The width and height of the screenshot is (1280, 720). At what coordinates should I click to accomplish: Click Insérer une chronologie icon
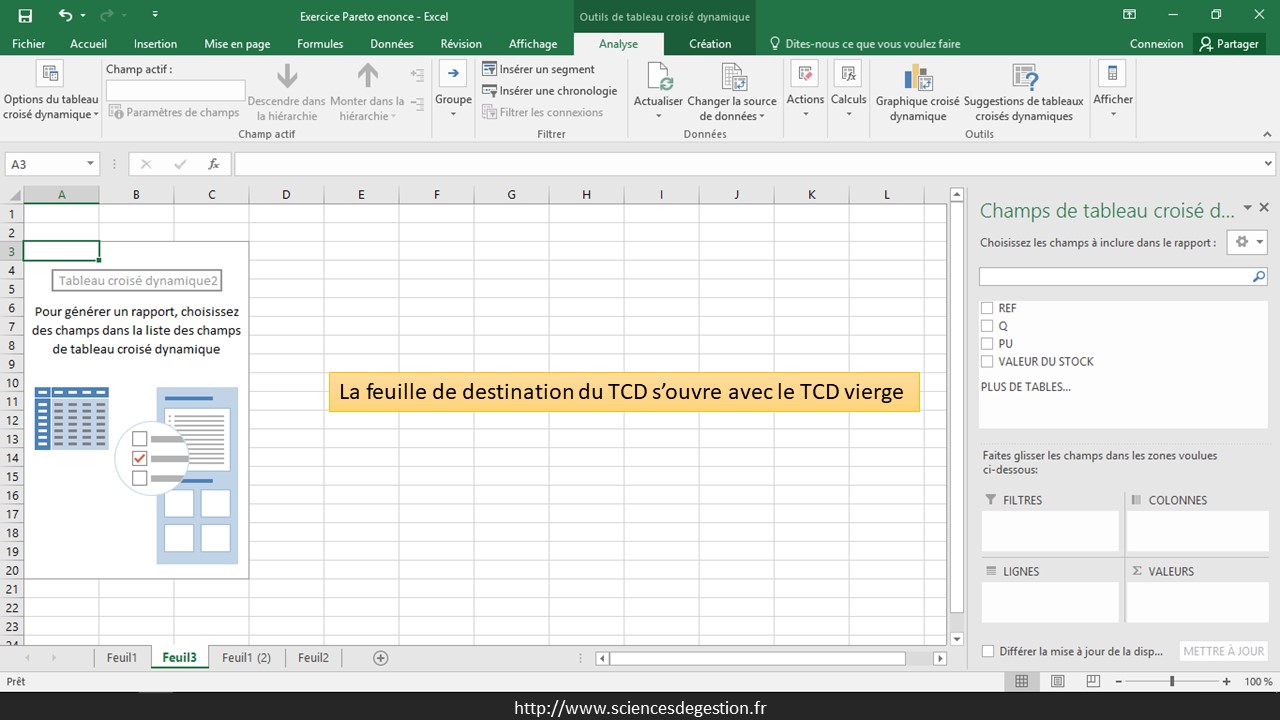pyautogui.click(x=490, y=91)
